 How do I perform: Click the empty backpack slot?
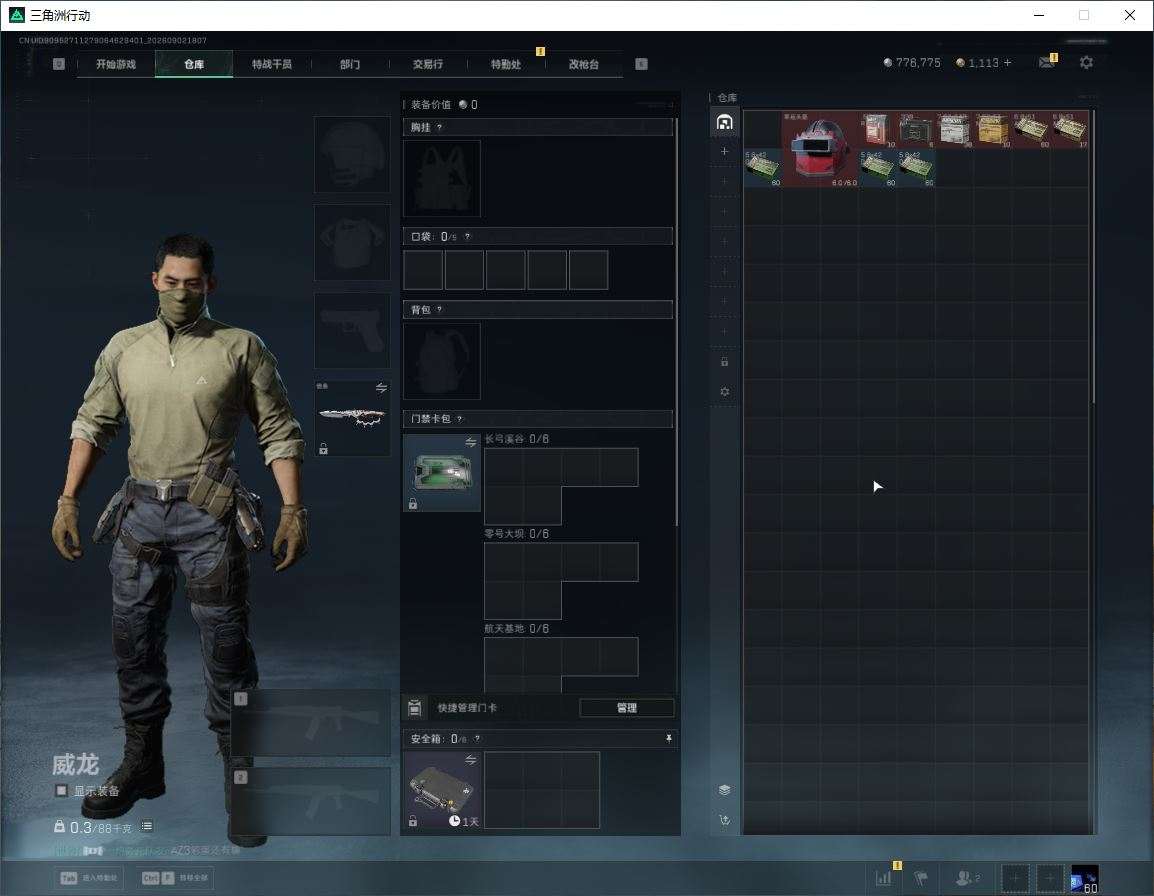(442, 361)
